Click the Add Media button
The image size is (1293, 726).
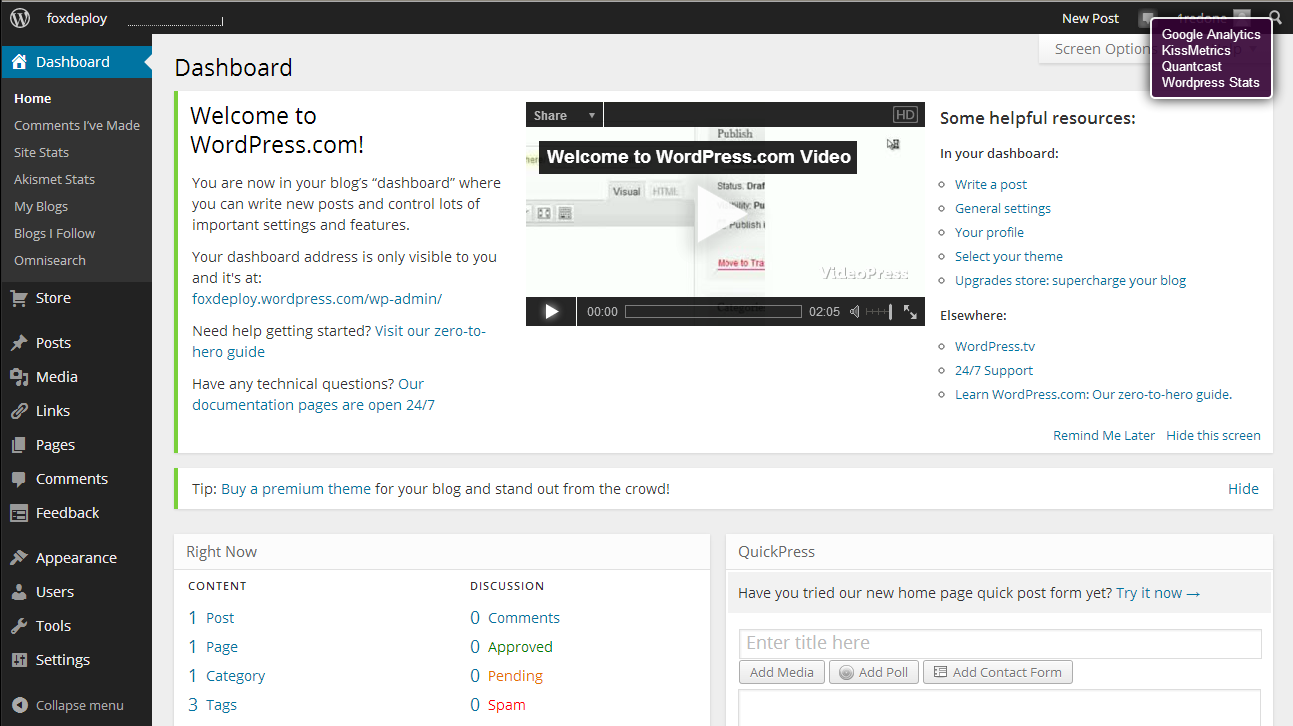(782, 672)
